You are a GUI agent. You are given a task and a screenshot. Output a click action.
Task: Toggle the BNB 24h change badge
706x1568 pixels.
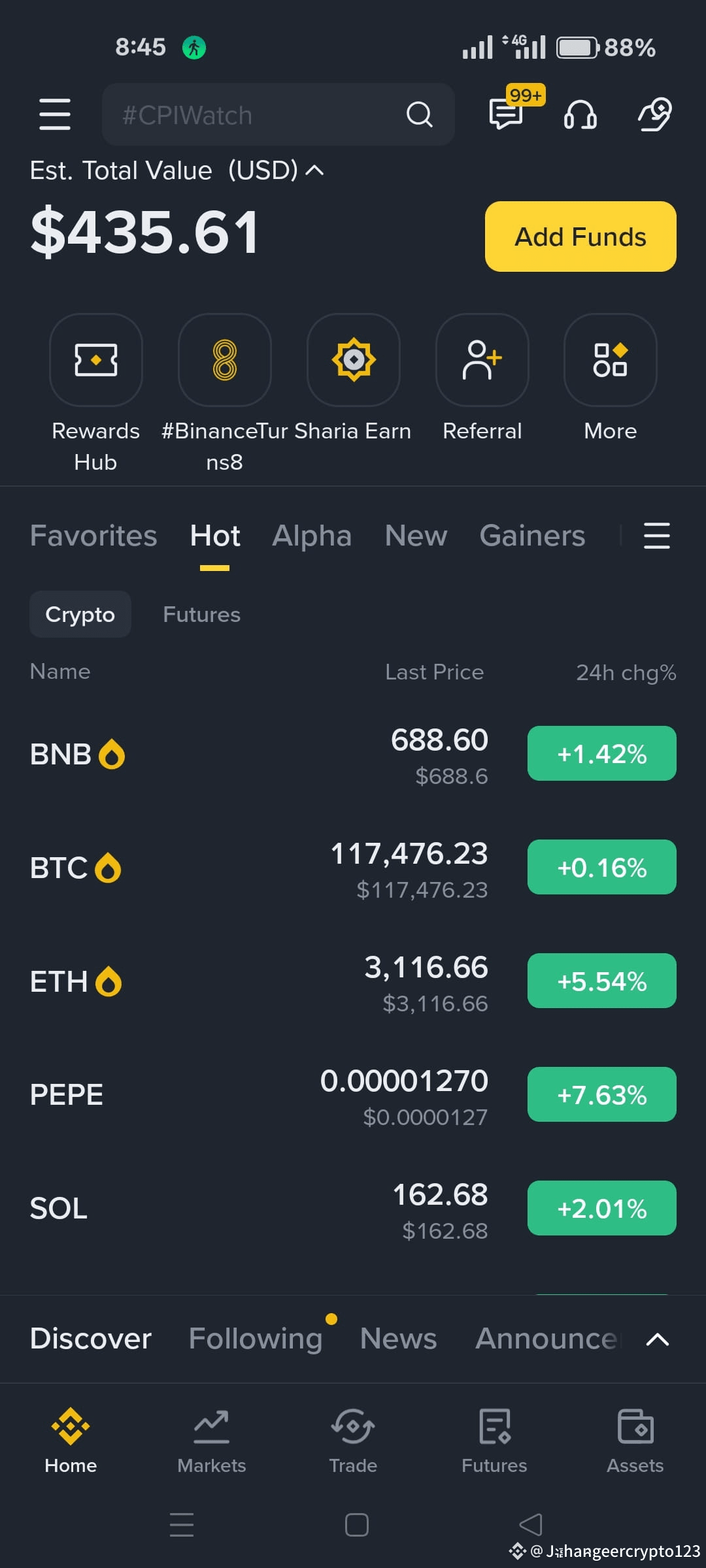602,753
